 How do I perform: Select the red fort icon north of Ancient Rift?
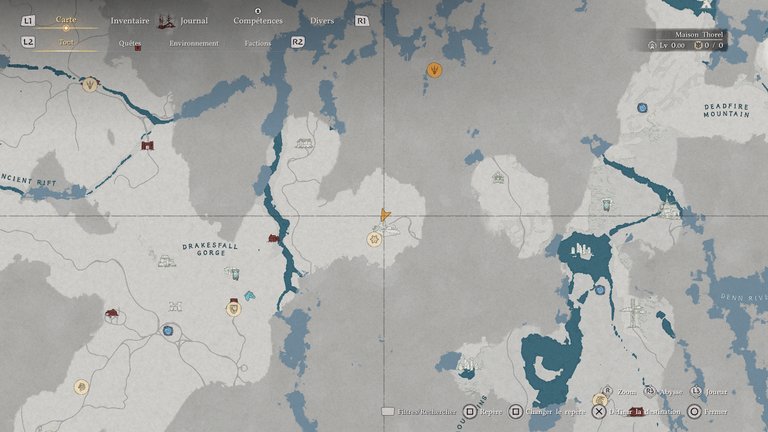[x=147, y=145]
